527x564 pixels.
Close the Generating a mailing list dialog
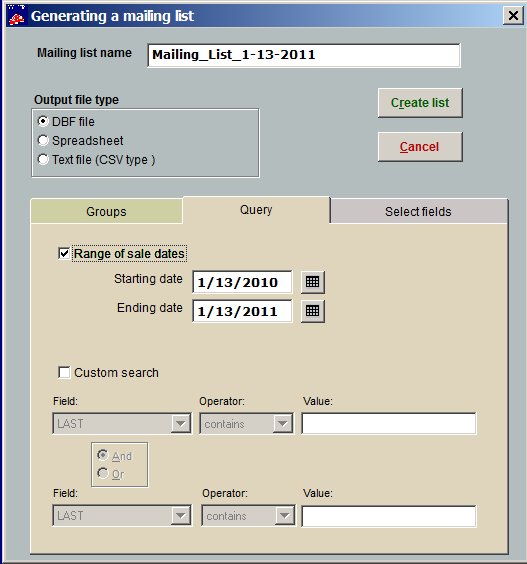[513, 16]
